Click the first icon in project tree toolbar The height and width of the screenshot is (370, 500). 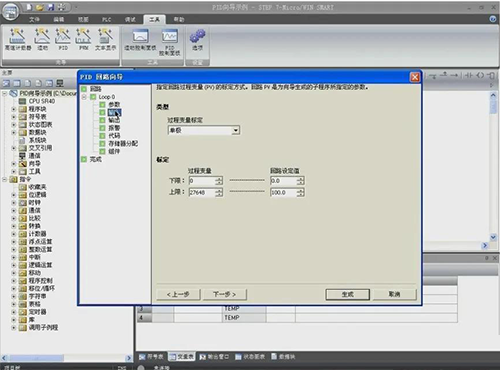[6, 83]
